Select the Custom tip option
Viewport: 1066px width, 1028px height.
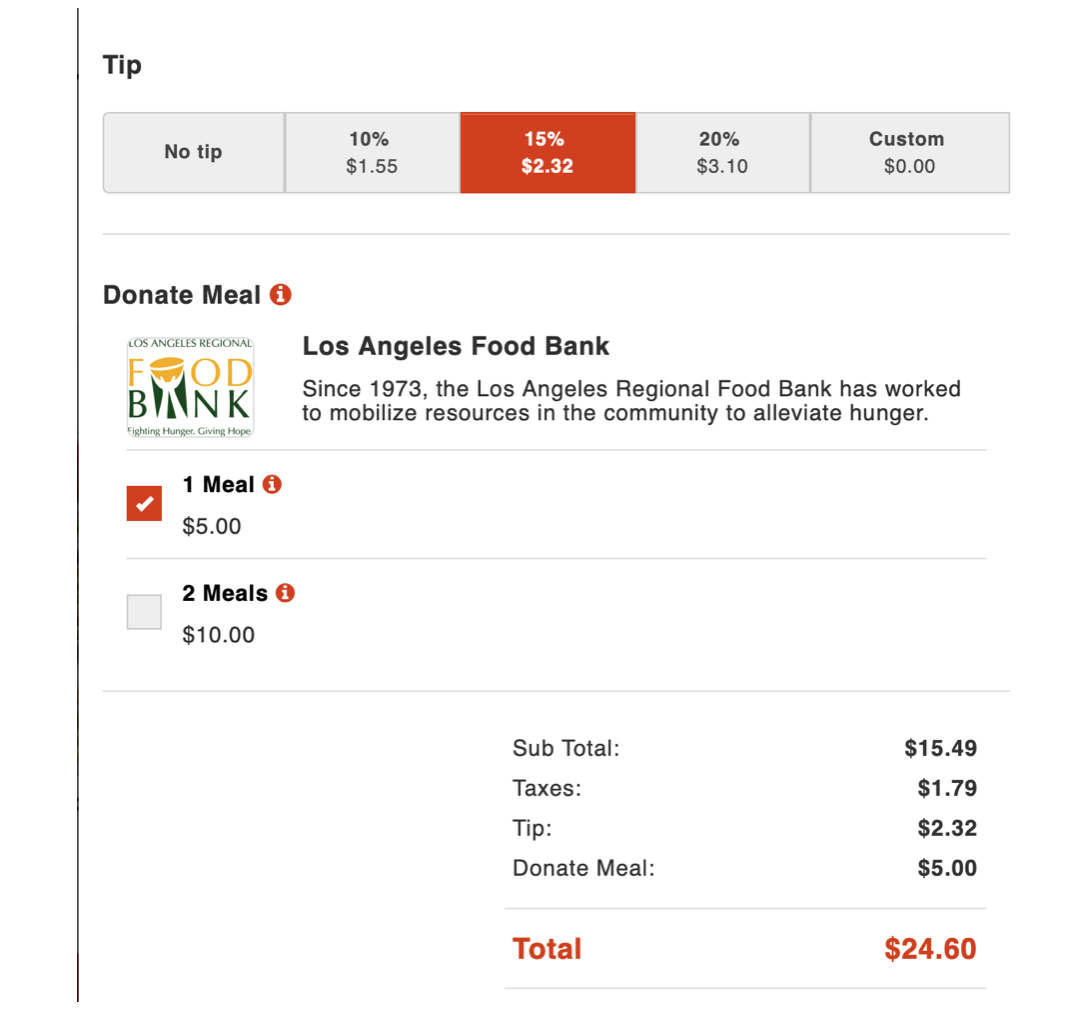point(909,152)
